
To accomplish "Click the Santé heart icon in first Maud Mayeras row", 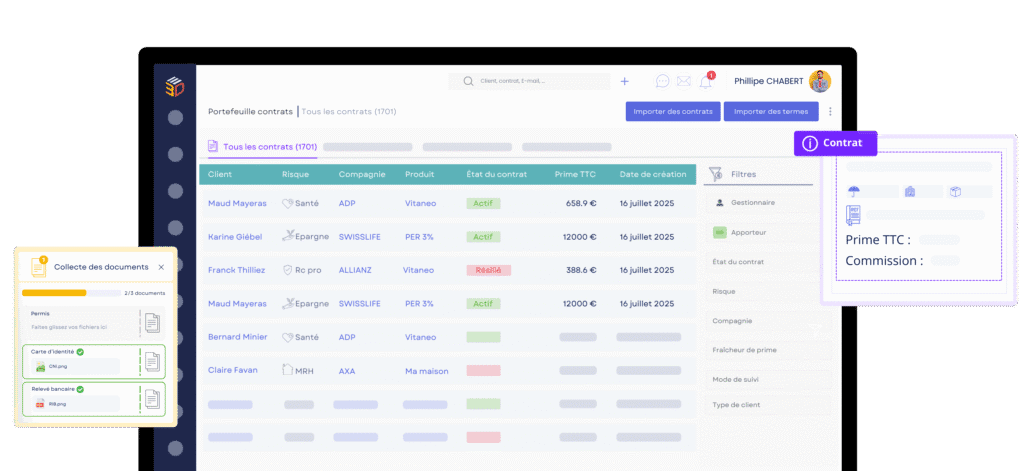I will click(287, 204).
